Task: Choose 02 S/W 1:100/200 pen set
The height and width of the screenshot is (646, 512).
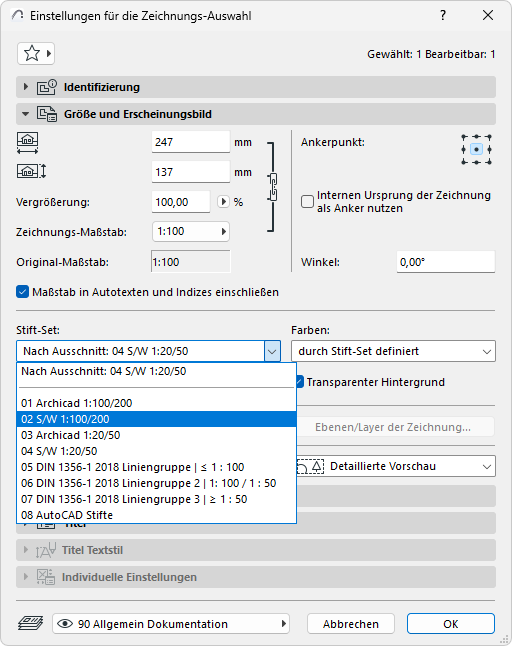Action: [157, 419]
